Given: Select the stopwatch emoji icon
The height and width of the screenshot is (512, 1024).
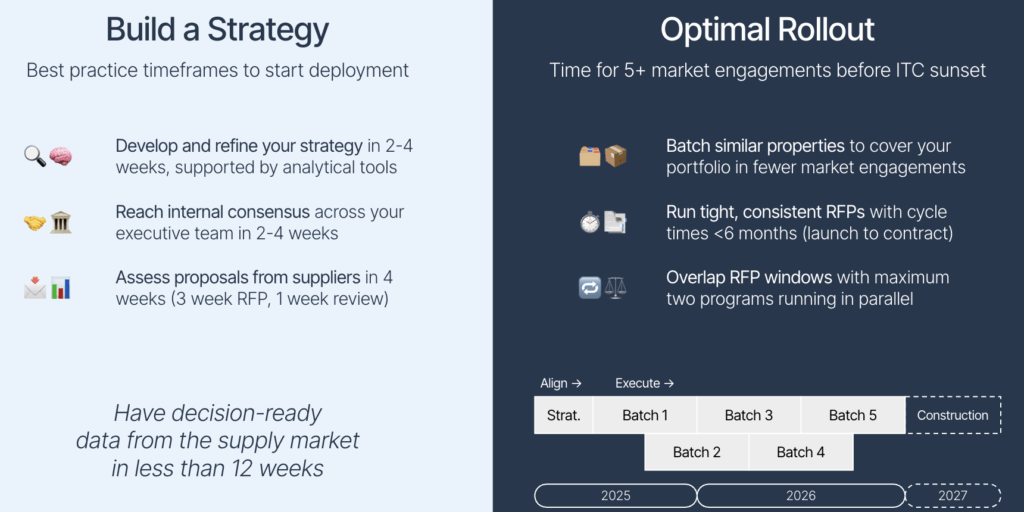Looking at the screenshot, I should tap(590, 223).
